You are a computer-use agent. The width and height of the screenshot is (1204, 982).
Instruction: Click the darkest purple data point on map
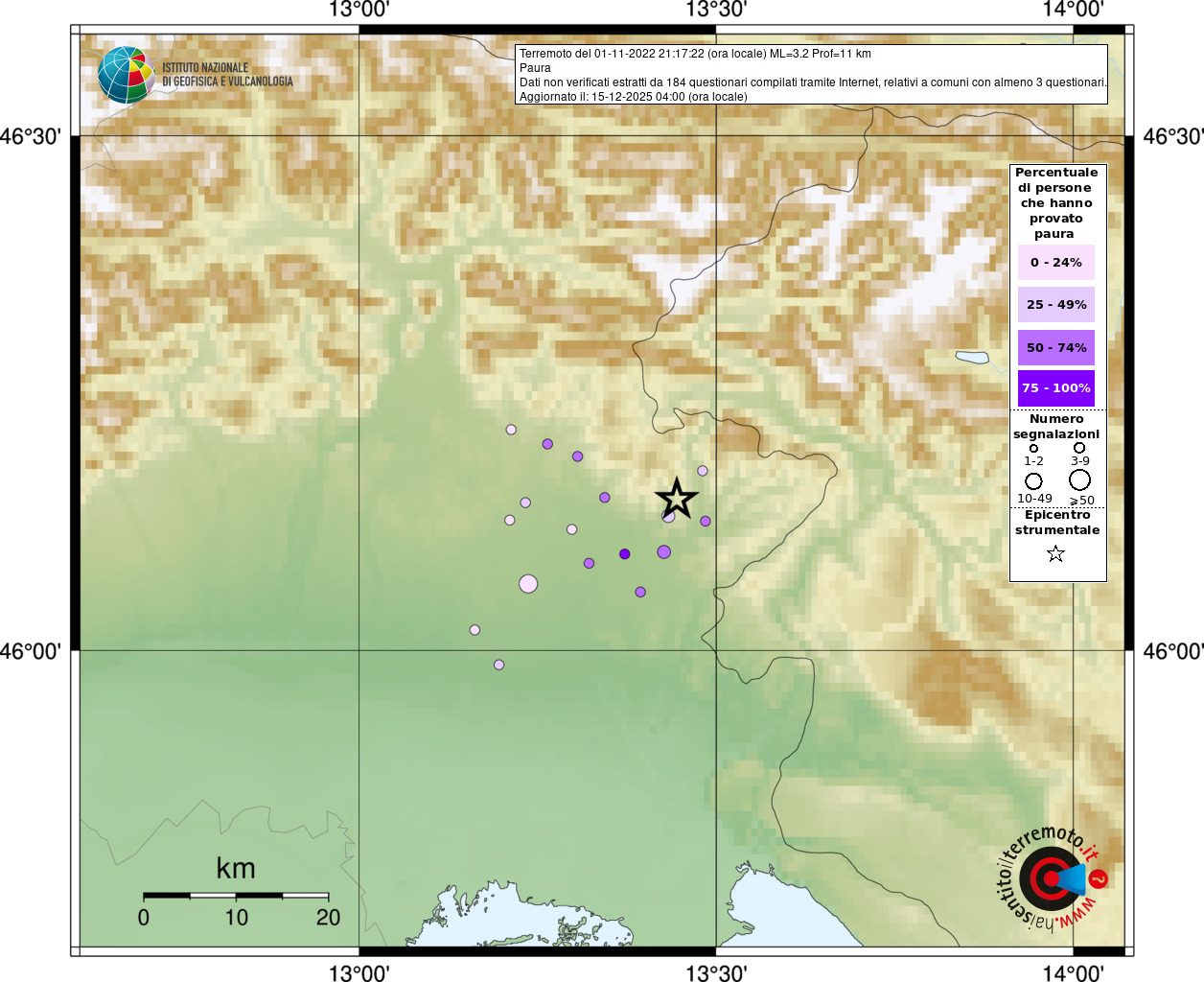(625, 553)
